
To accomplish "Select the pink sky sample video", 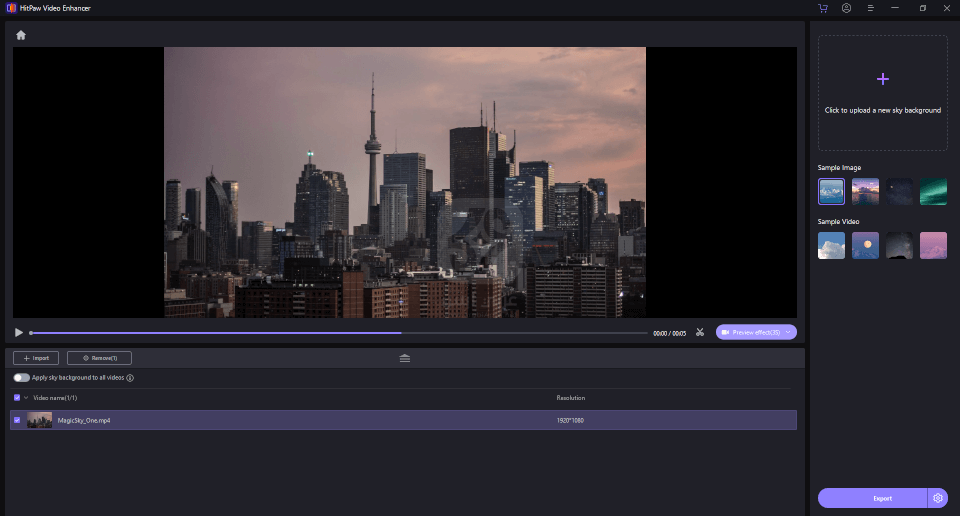I will click(x=933, y=245).
